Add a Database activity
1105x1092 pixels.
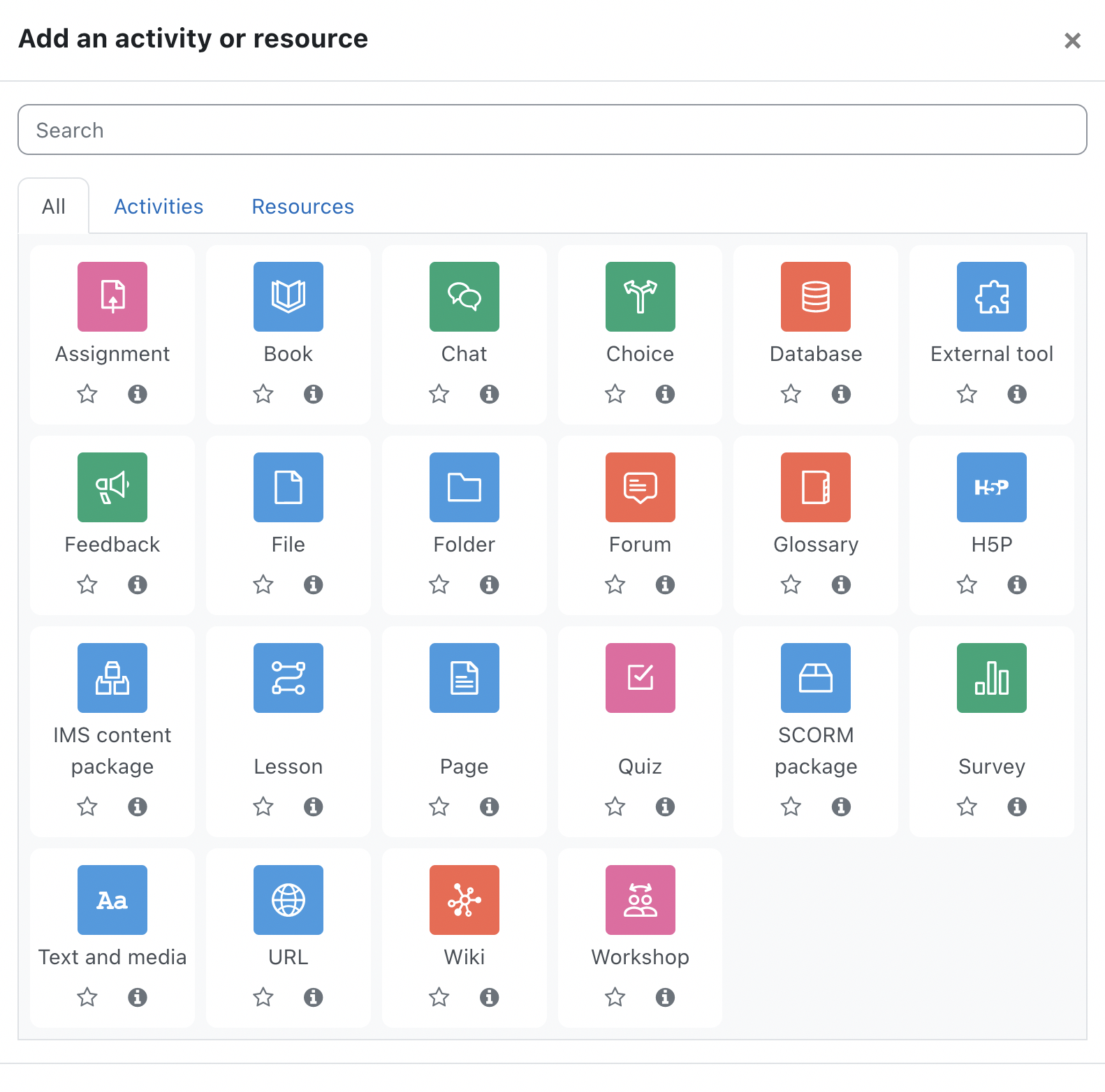point(816,297)
